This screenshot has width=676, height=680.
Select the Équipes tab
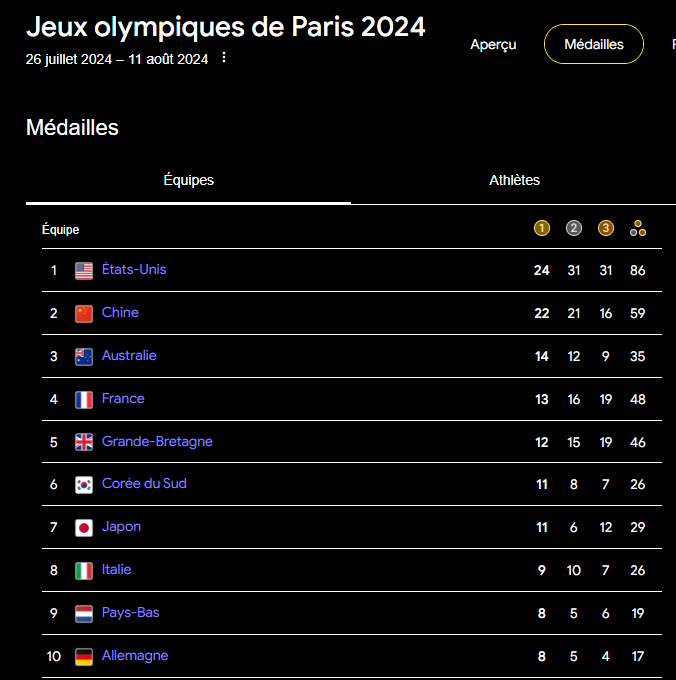pos(188,180)
